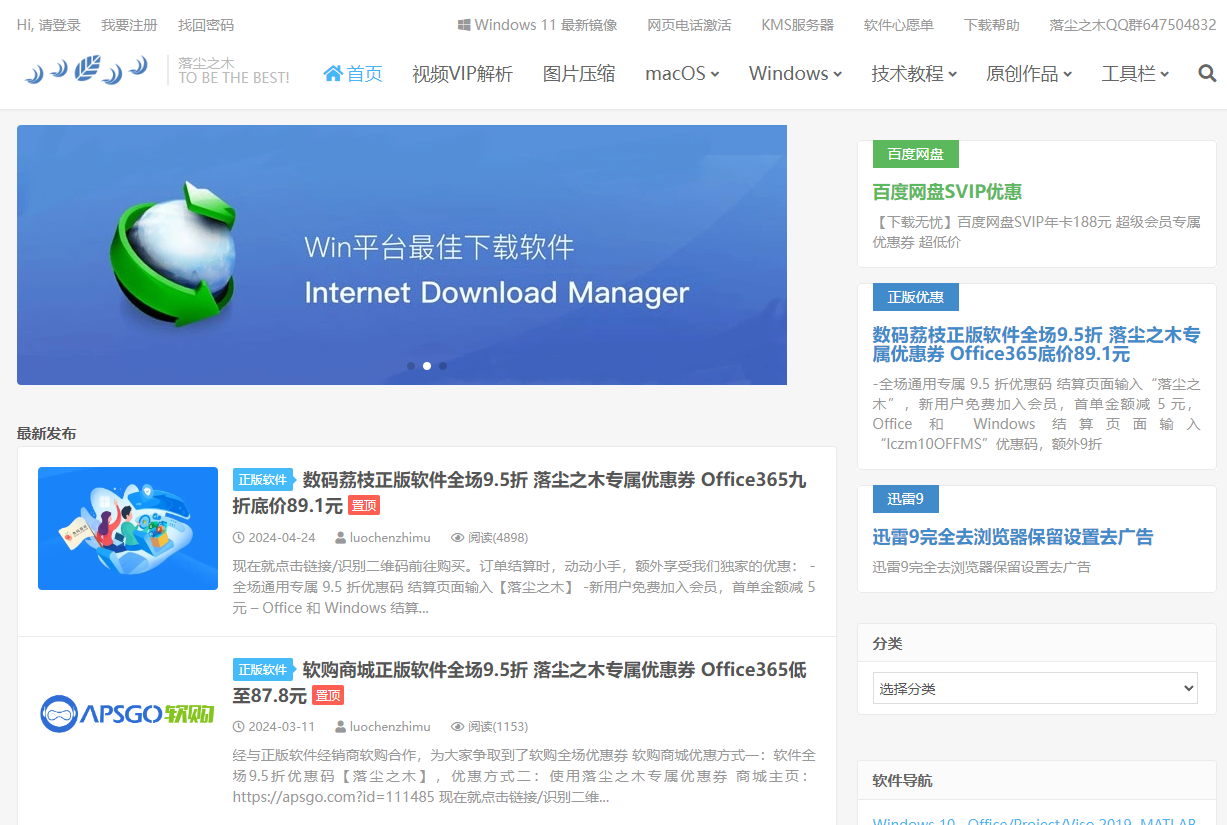Click the APSGO 软购 logo thumbnail
This screenshot has width=1227, height=825.
[127, 713]
